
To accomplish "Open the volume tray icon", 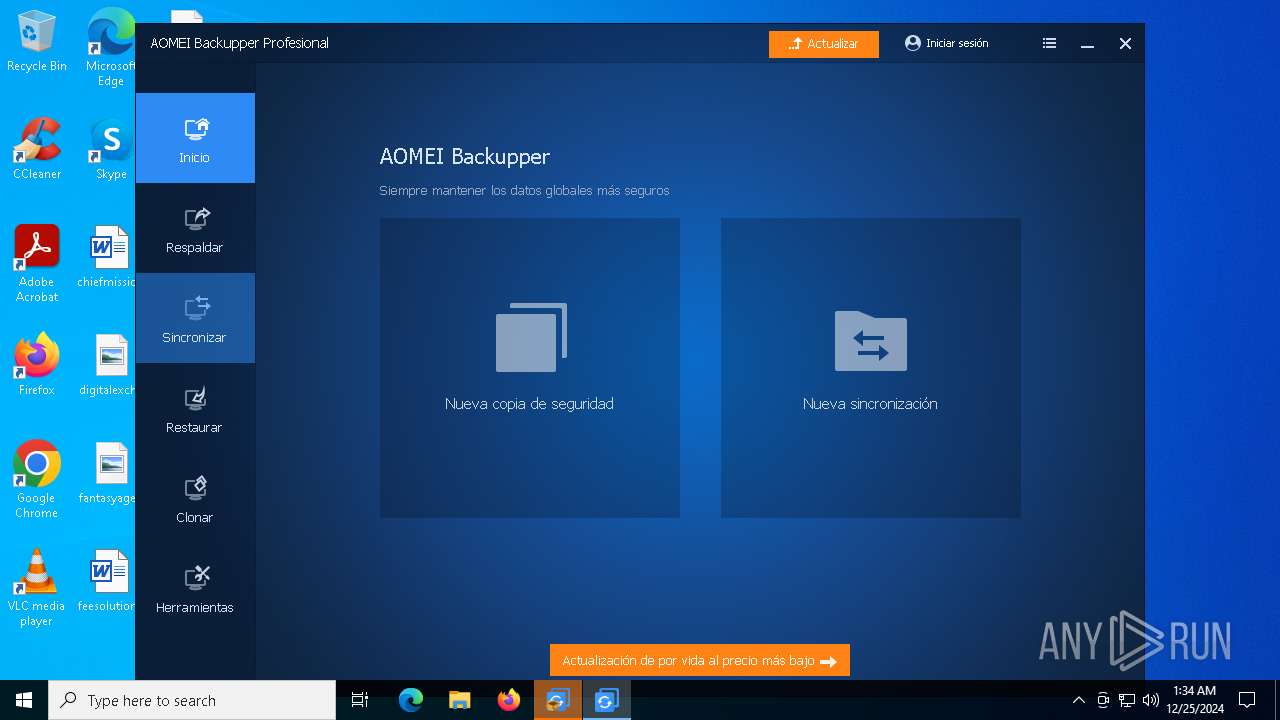I will coord(1151,700).
